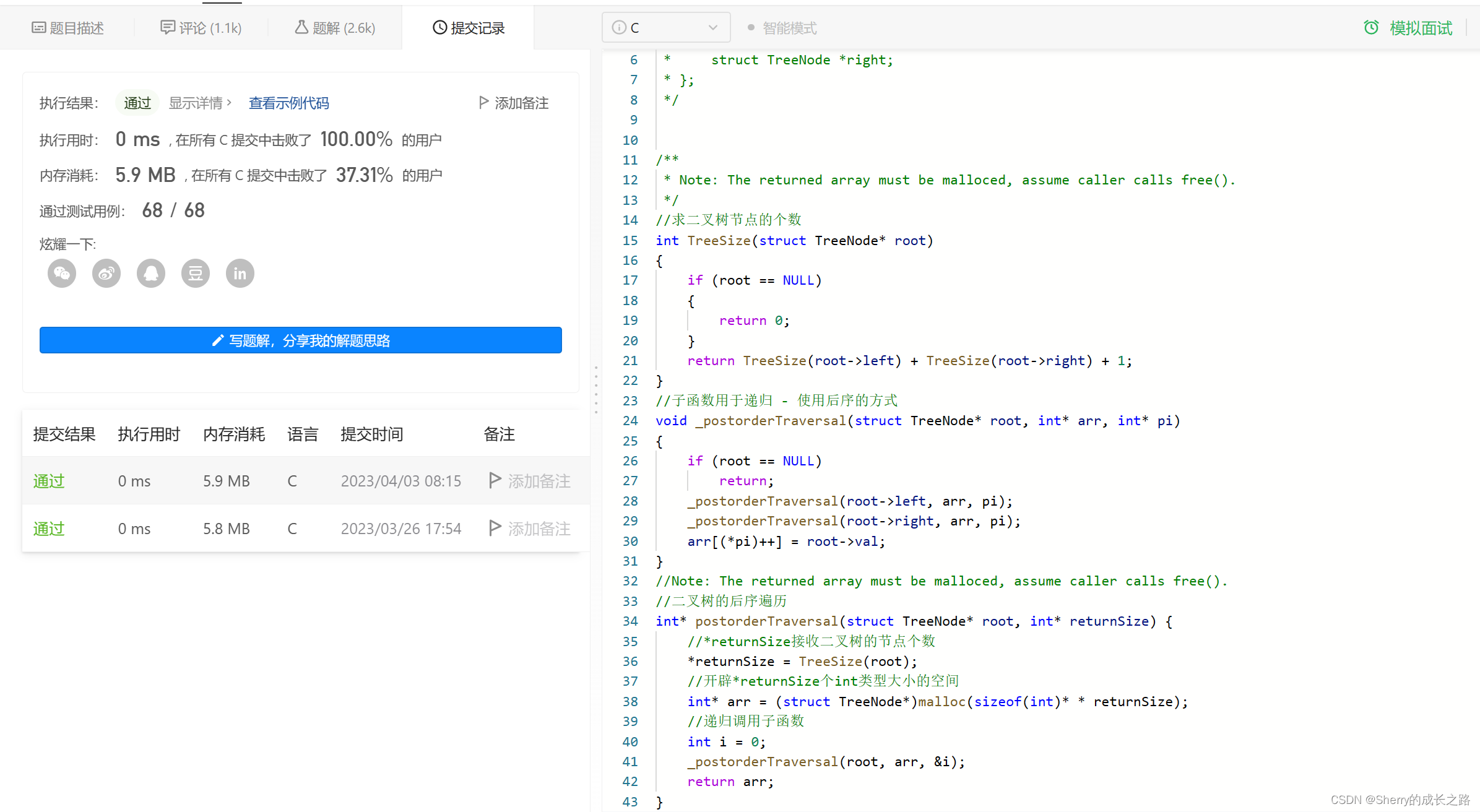1480x812 pixels.
Task: Click 写题解，分享我的解题思路 button
Action: [x=301, y=340]
